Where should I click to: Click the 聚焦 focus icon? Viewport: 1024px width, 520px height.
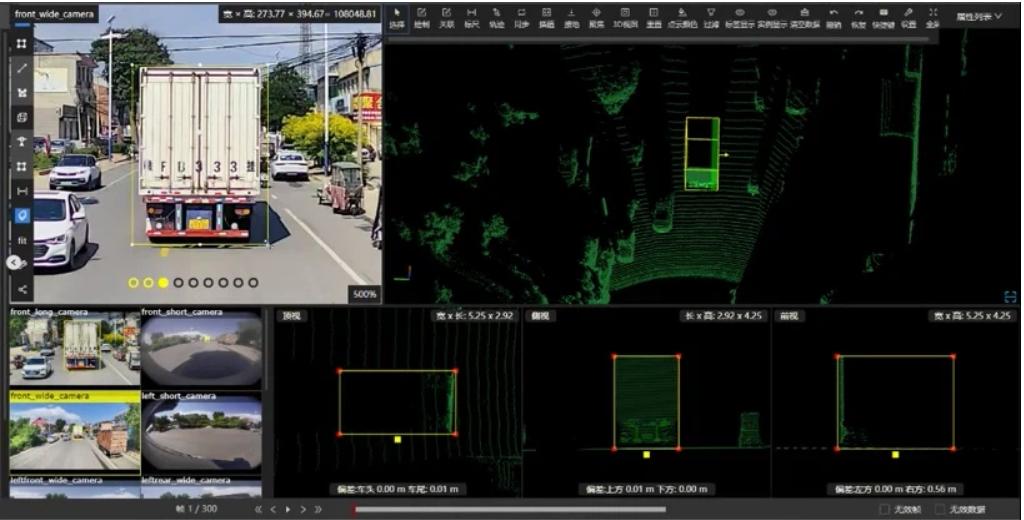tap(596, 18)
